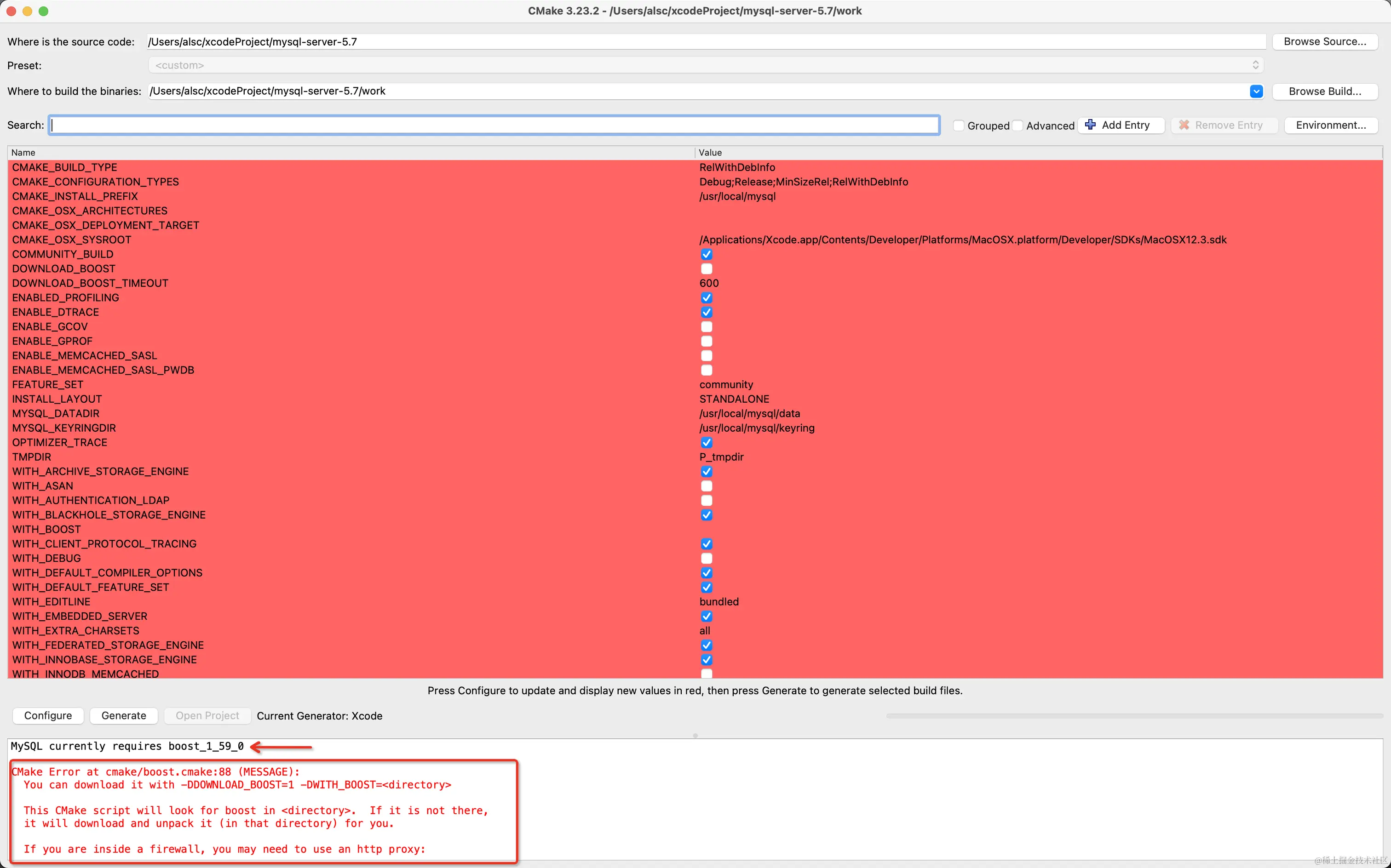The height and width of the screenshot is (868, 1391).
Task: Edit the CMAKE_BUILD_TYPE RelWithDebInfo value
Action: 737,167
